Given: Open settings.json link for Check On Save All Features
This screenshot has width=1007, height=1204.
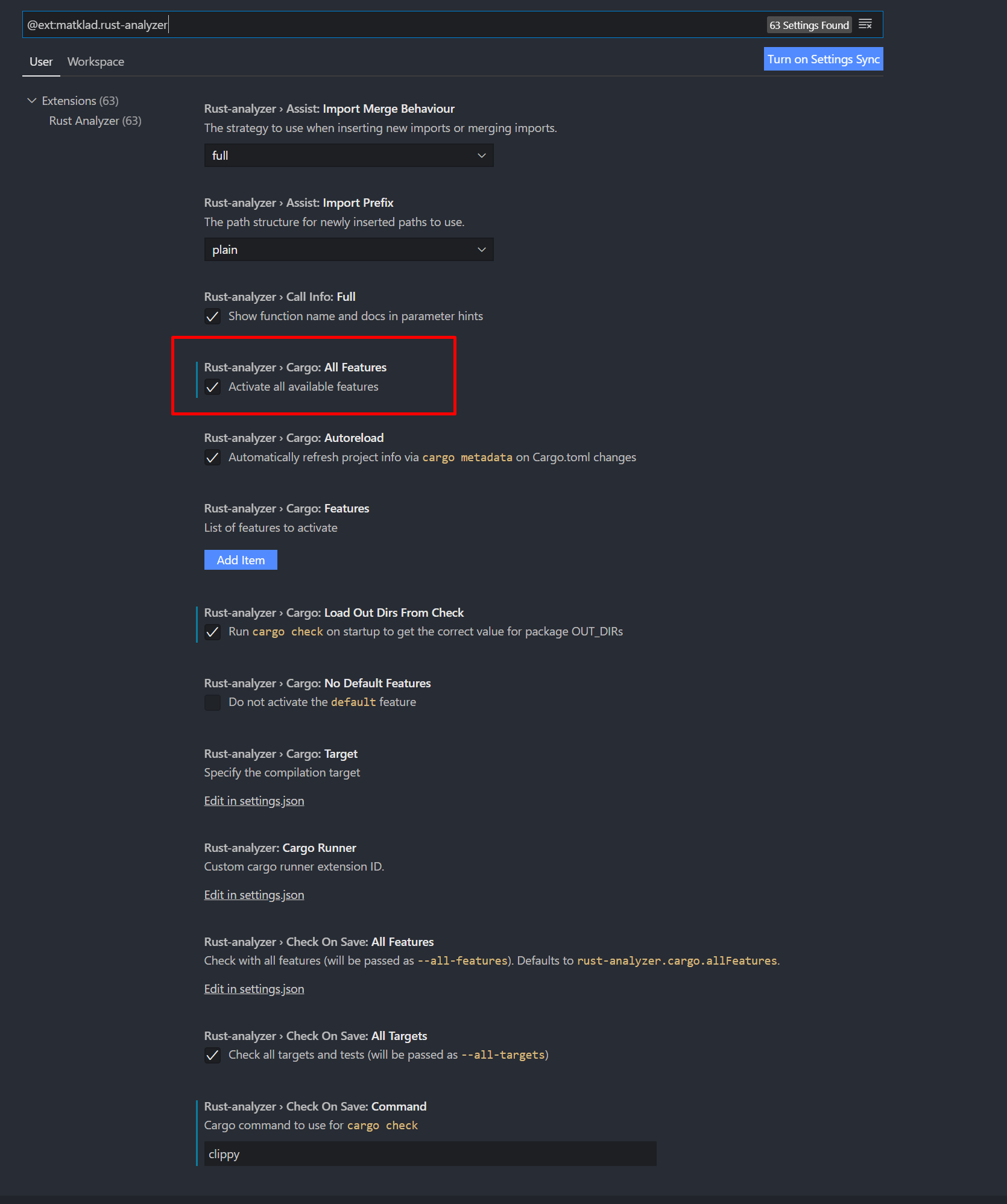Looking at the screenshot, I should (x=254, y=989).
